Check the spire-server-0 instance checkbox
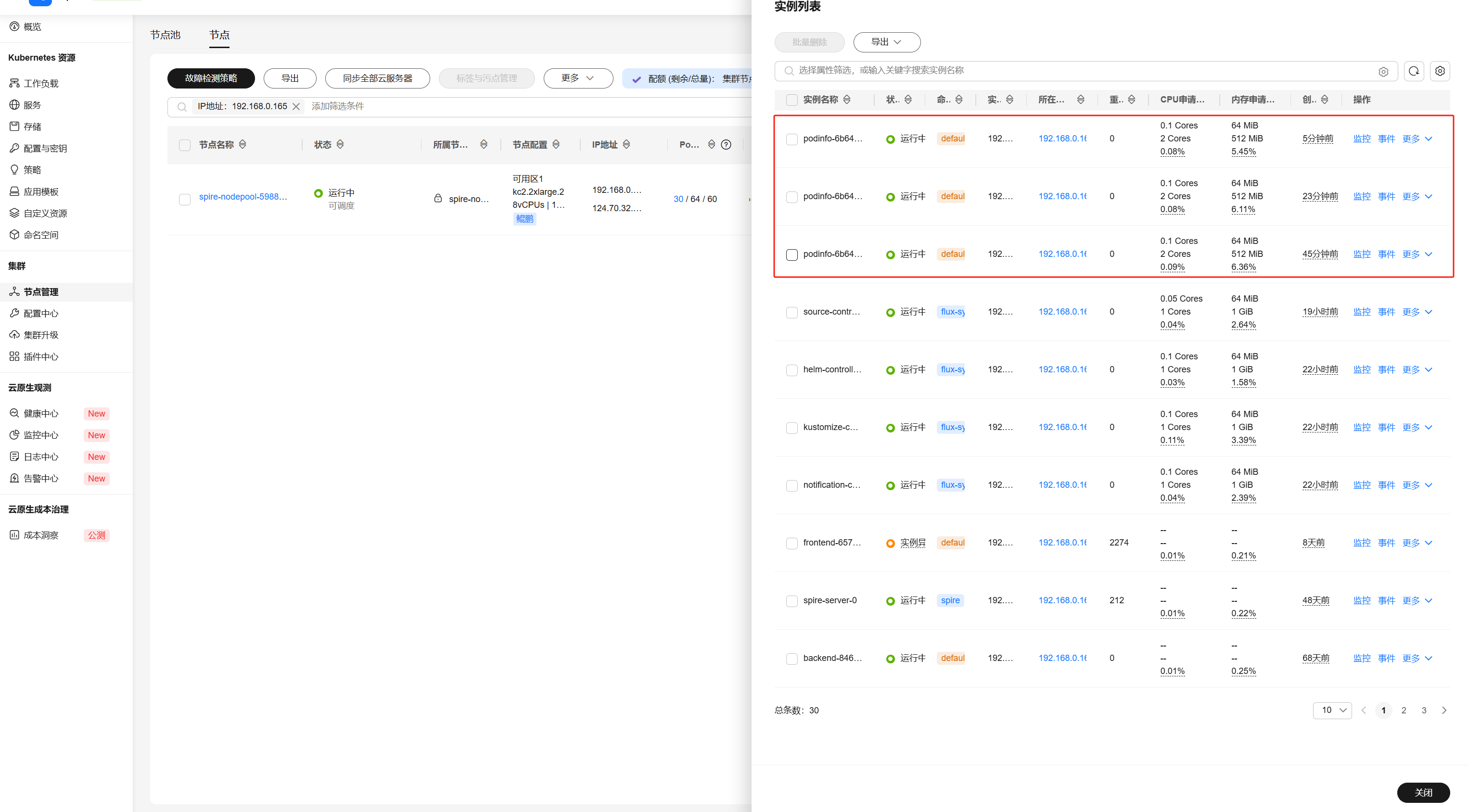This screenshot has height=812, width=1468. tap(791, 601)
